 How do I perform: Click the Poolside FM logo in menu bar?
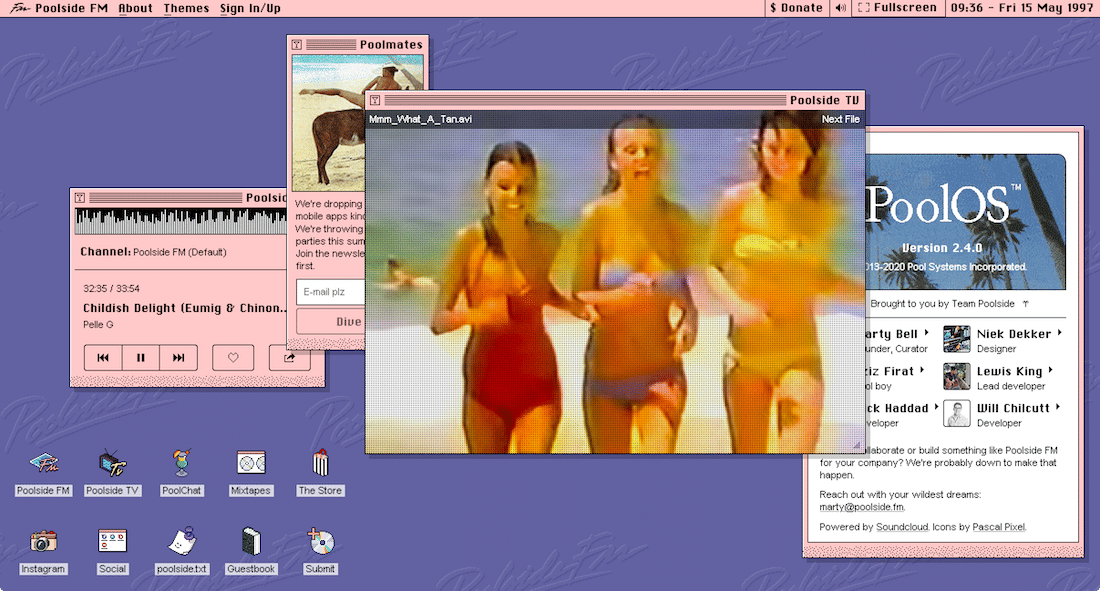click(19, 8)
